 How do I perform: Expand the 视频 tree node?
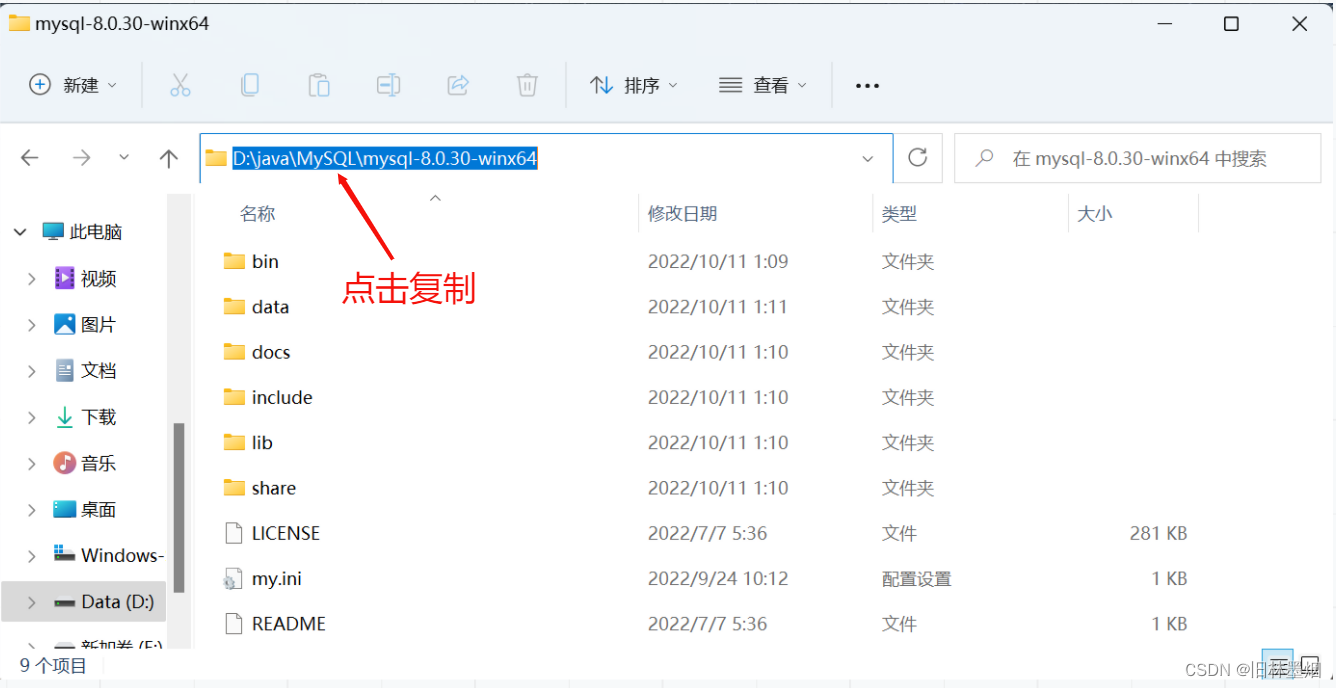pyautogui.click(x=32, y=278)
